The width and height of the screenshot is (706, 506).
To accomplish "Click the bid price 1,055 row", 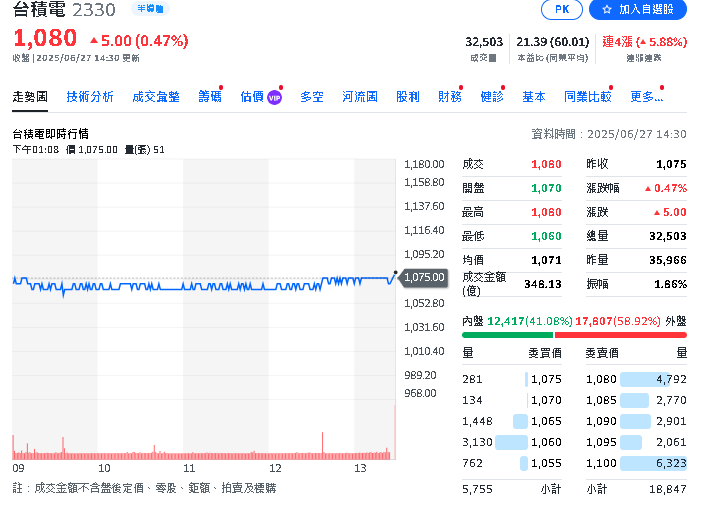I will [x=512, y=463].
